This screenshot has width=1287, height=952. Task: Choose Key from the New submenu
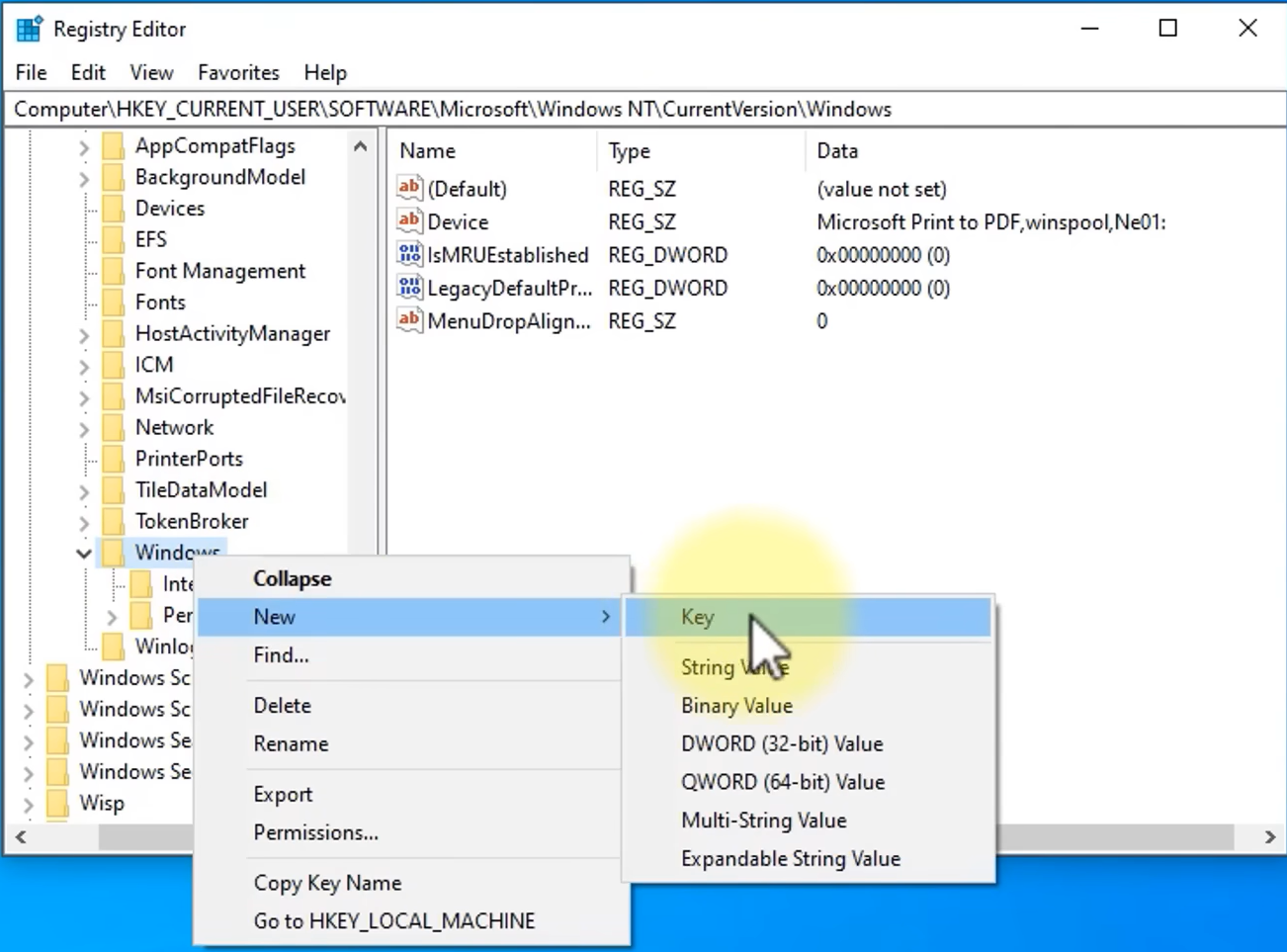(x=697, y=617)
